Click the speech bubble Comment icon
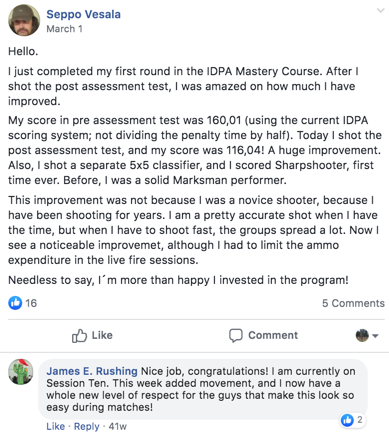 click(x=236, y=335)
